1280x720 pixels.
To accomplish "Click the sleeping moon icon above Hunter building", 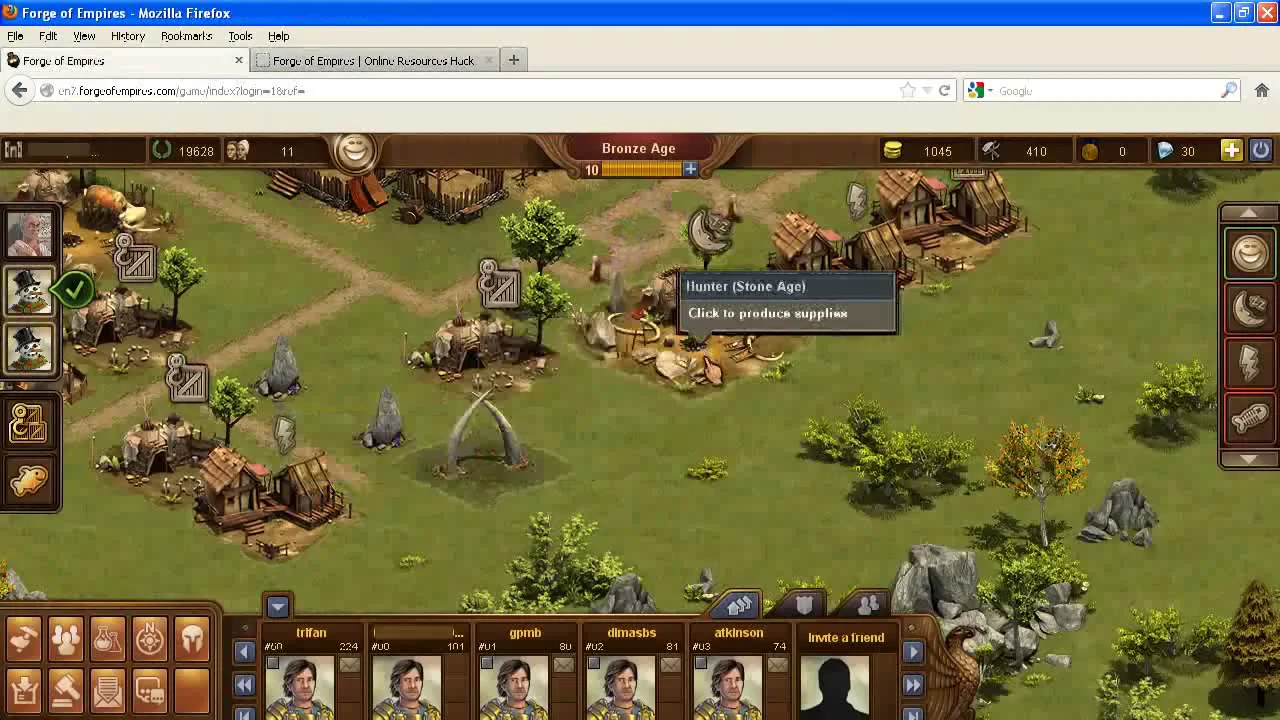I will 709,231.
